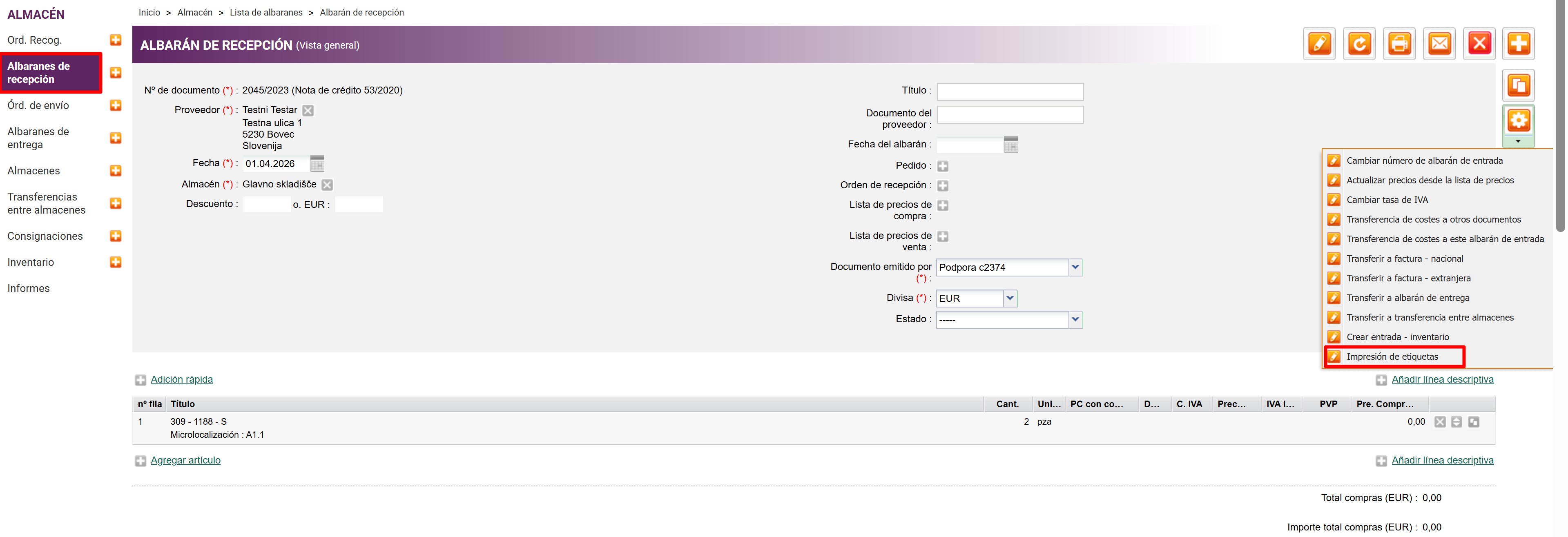Open the Fecha calendar picker icon
Viewport: 1568px width, 537px height.
[x=317, y=164]
